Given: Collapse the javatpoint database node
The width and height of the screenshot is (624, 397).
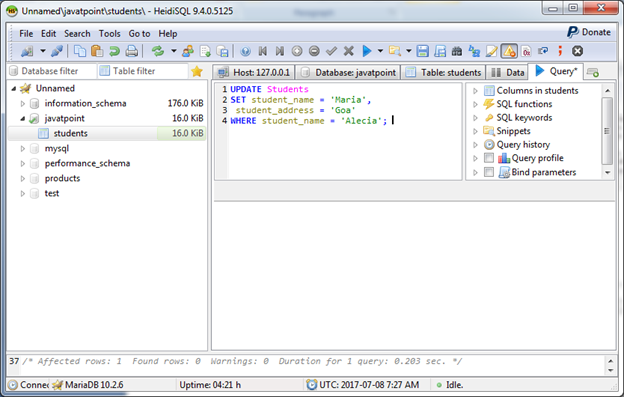Looking at the screenshot, I should [23, 119].
